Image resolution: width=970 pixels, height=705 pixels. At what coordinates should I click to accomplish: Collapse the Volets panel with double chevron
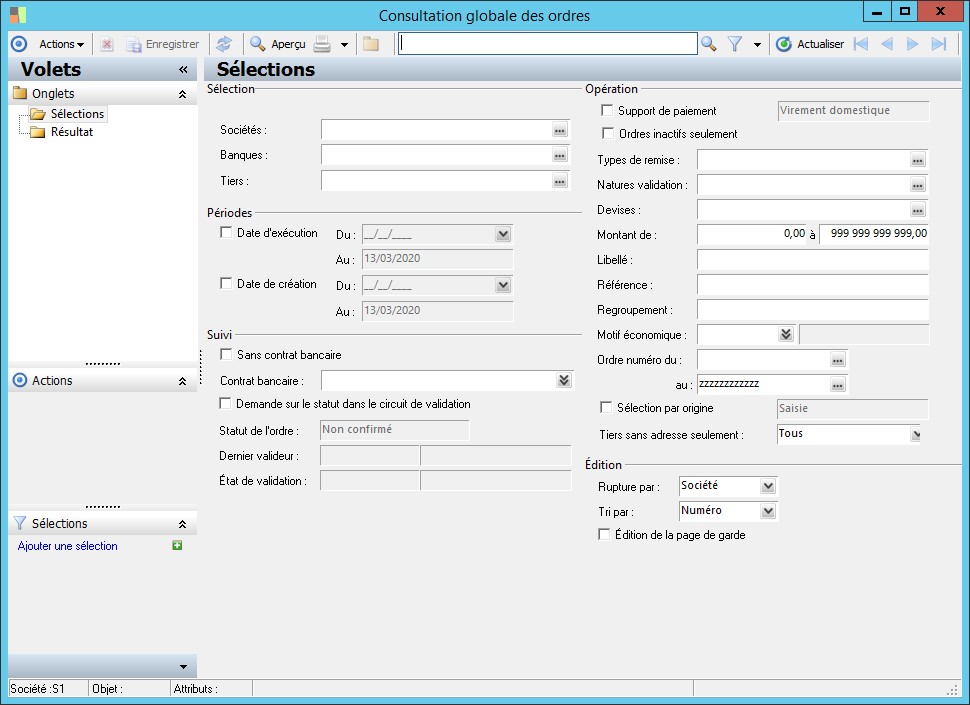coord(183,70)
